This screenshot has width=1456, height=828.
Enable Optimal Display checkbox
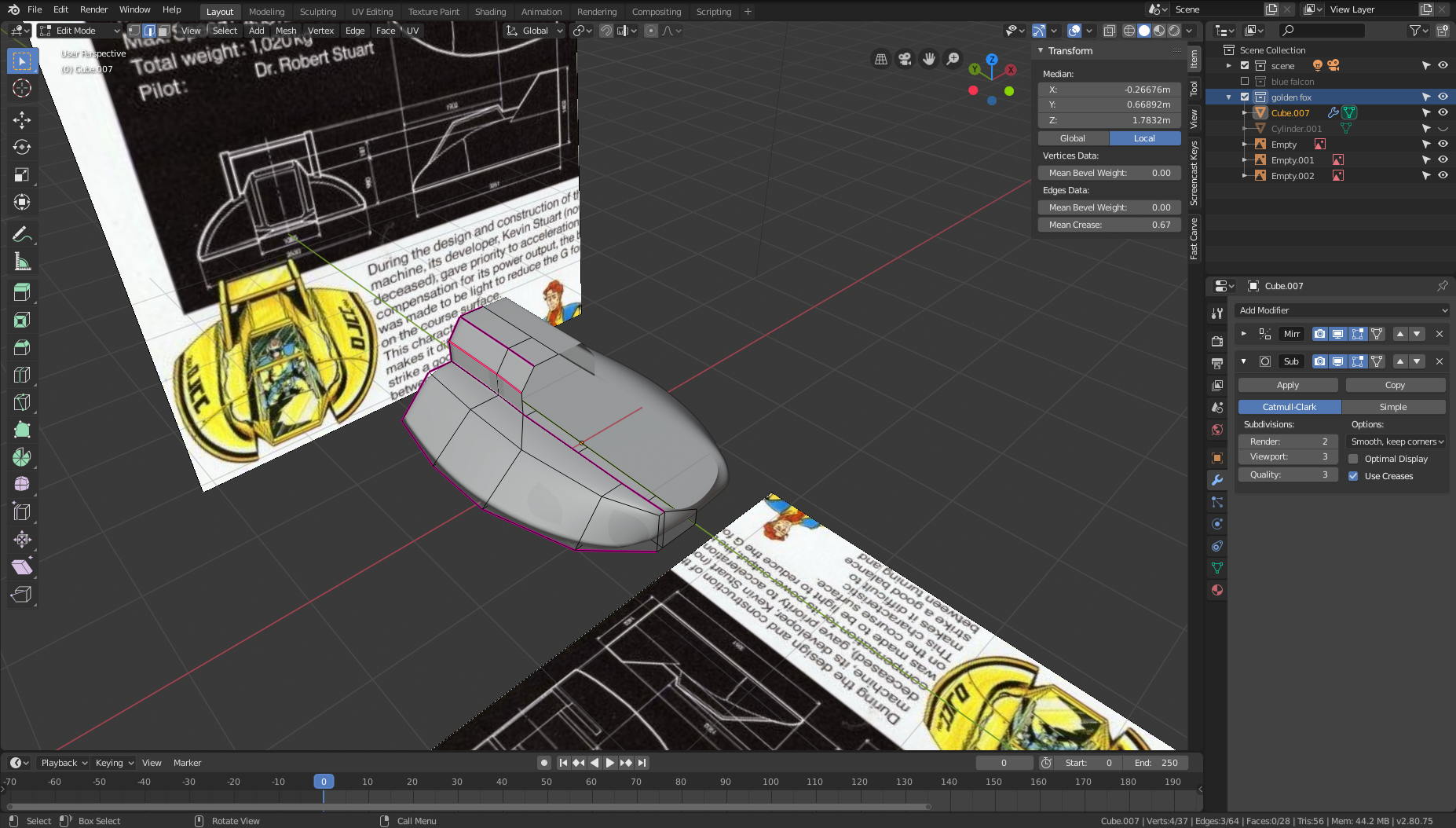1353,459
